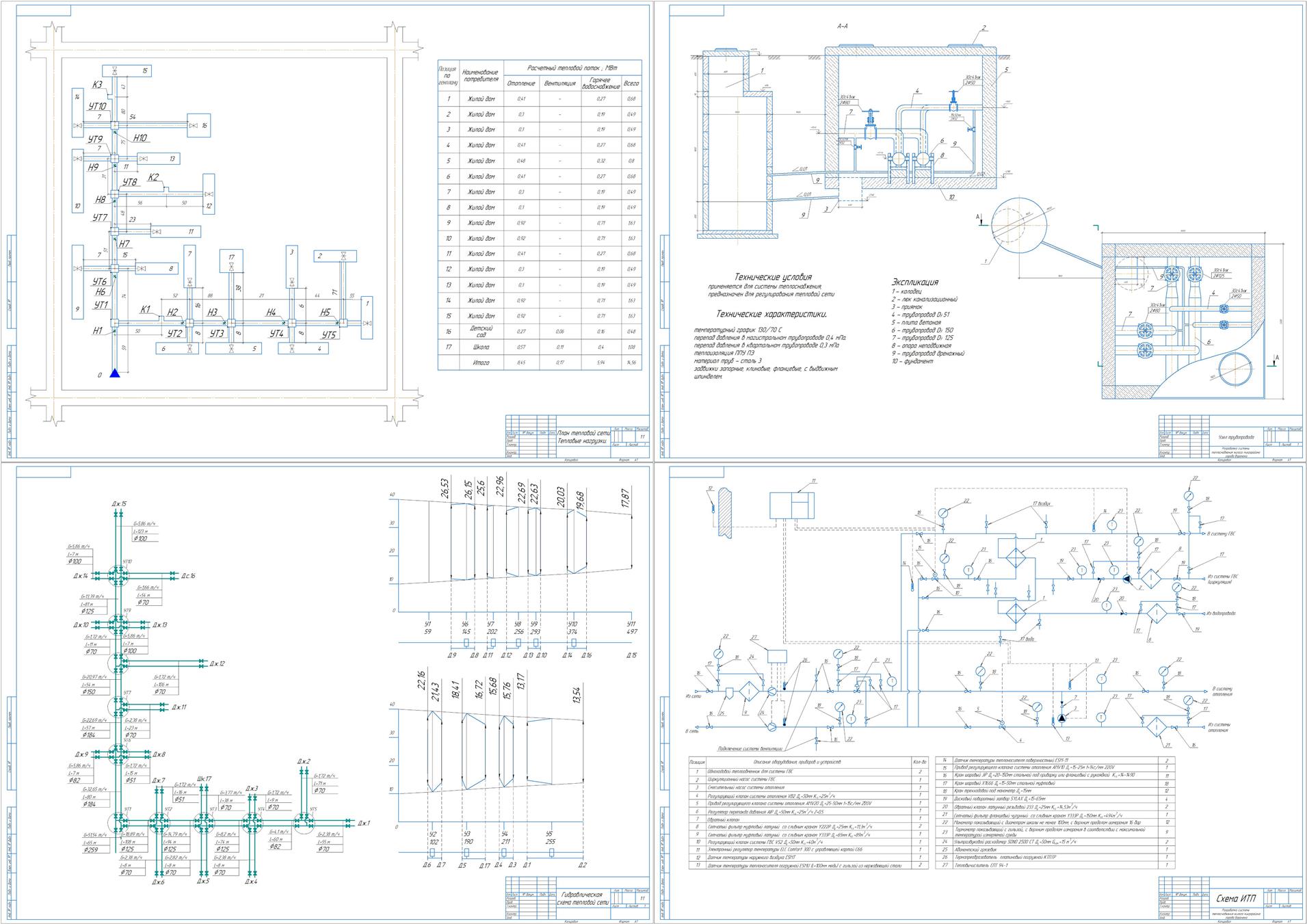Click the 'Из водопровода' label on ITP scheme
Viewport: 1307px width, 924px height.
click(1222, 613)
